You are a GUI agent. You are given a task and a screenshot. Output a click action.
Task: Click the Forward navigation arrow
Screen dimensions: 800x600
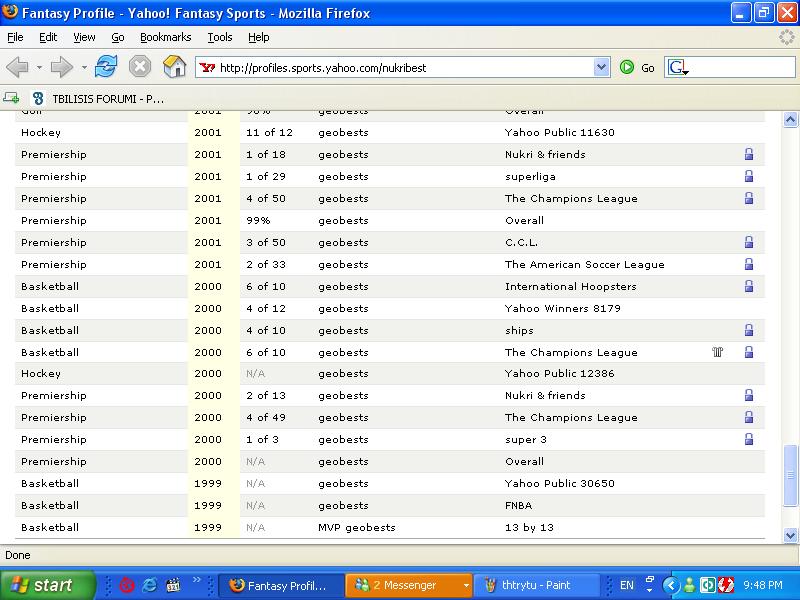point(61,67)
